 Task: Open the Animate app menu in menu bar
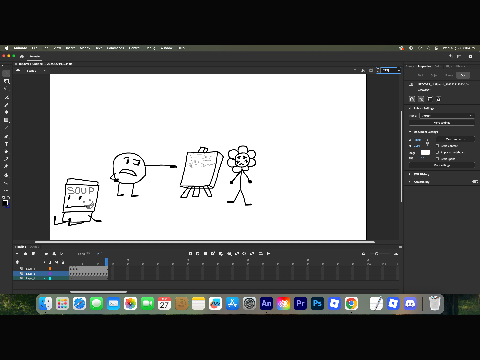20,48
